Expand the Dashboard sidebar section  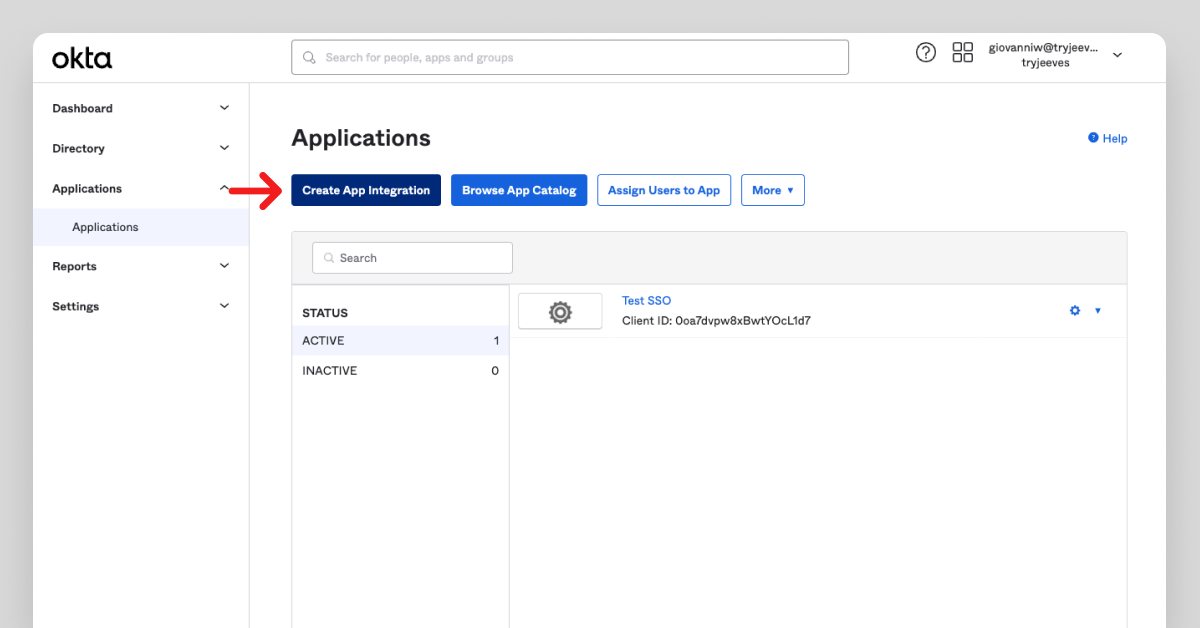pos(224,108)
